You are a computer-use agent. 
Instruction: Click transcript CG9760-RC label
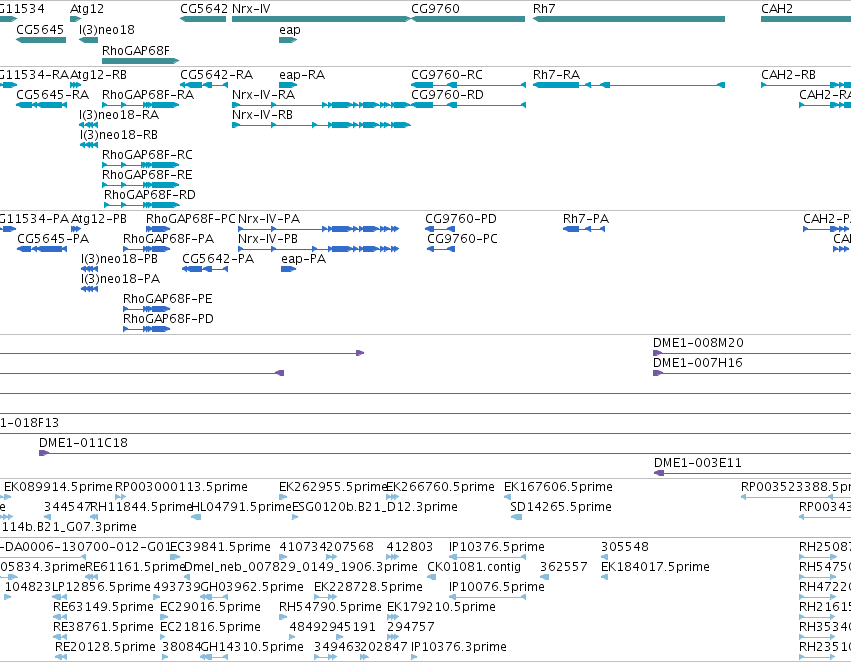click(x=447, y=74)
